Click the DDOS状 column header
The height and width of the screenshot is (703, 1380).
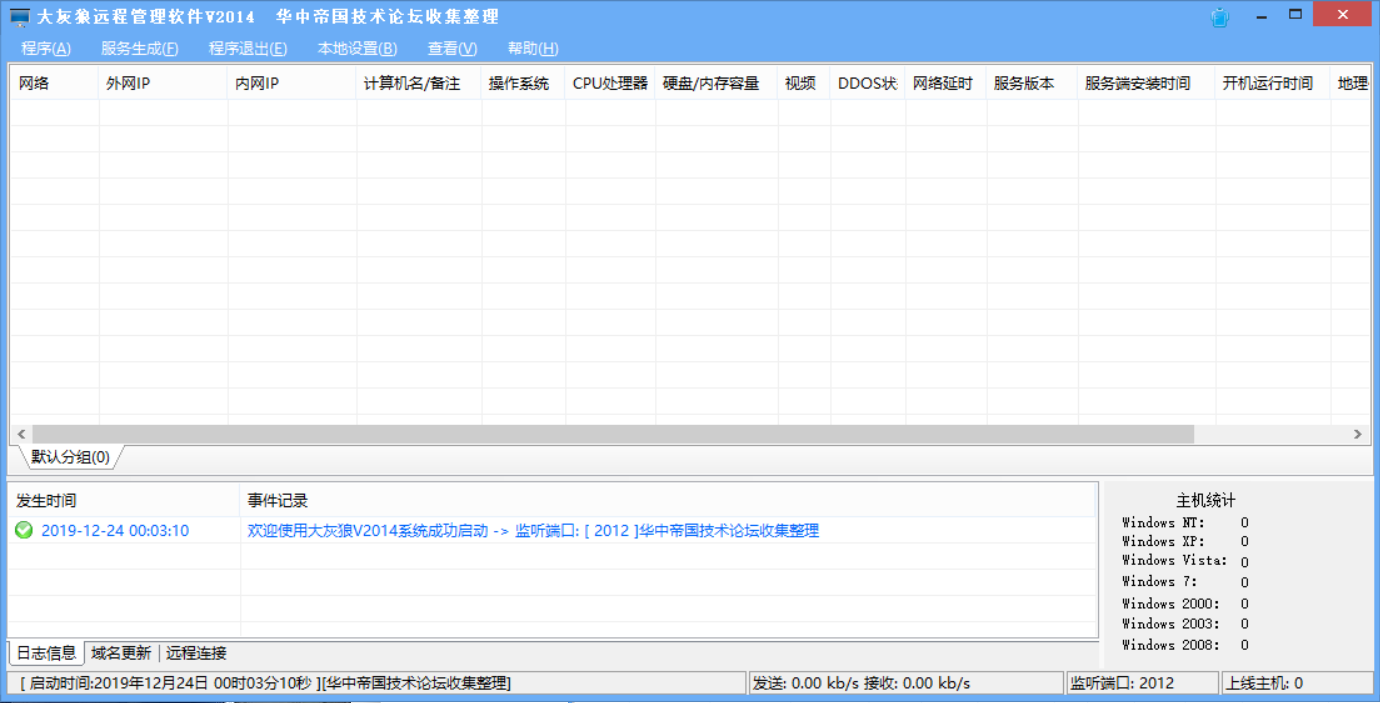[868, 83]
